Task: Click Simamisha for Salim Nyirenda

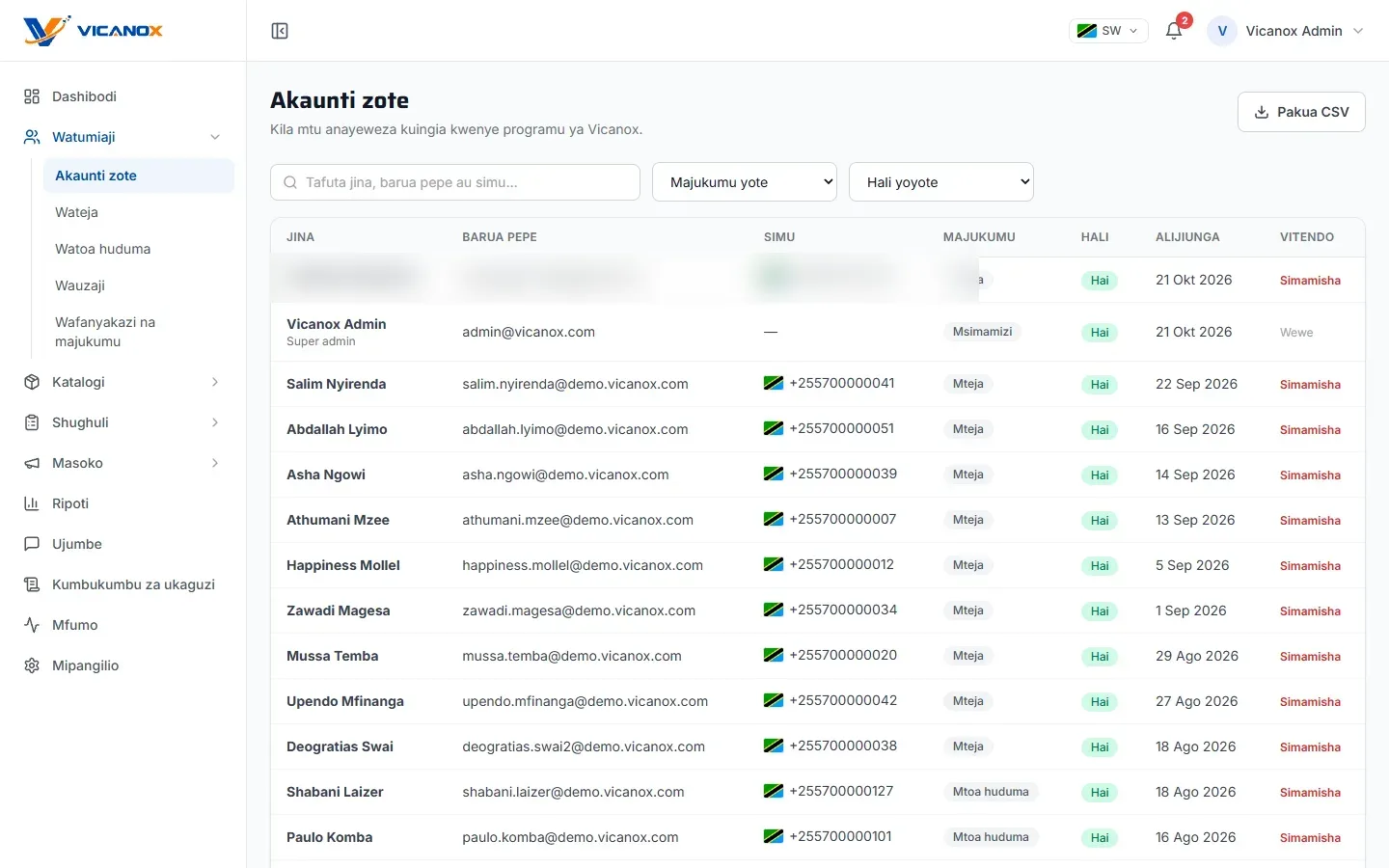Action: [1310, 385]
